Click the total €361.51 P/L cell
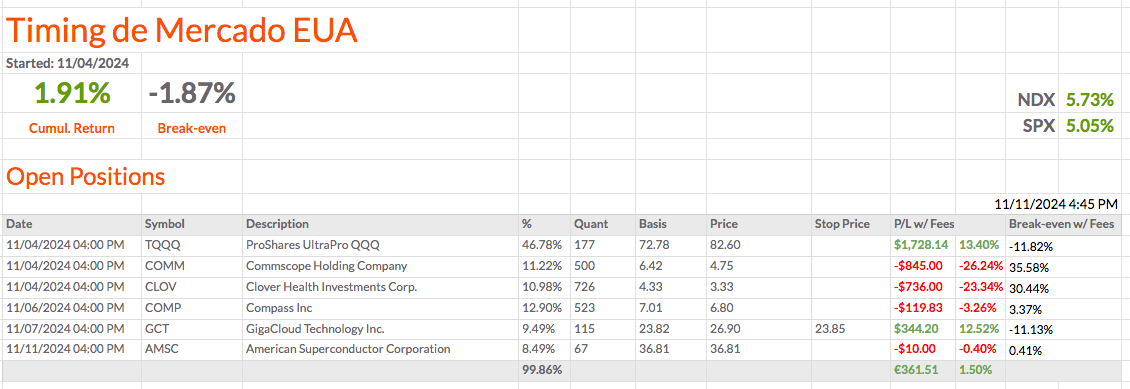 coord(923,370)
